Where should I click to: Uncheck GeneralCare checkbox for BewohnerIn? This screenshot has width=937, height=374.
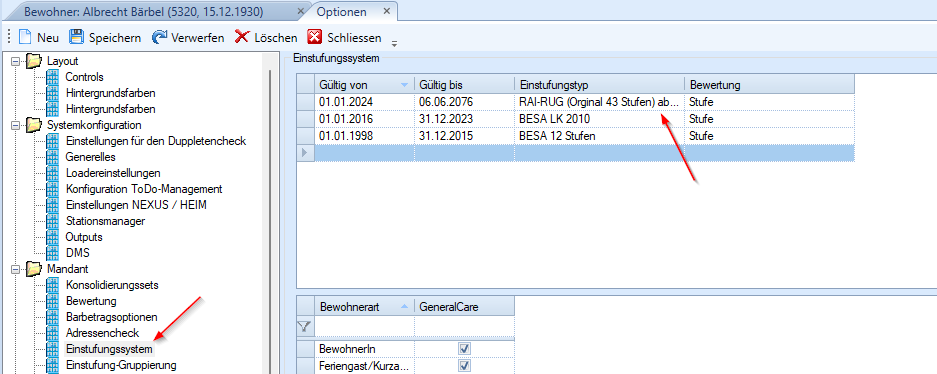(464, 348)
